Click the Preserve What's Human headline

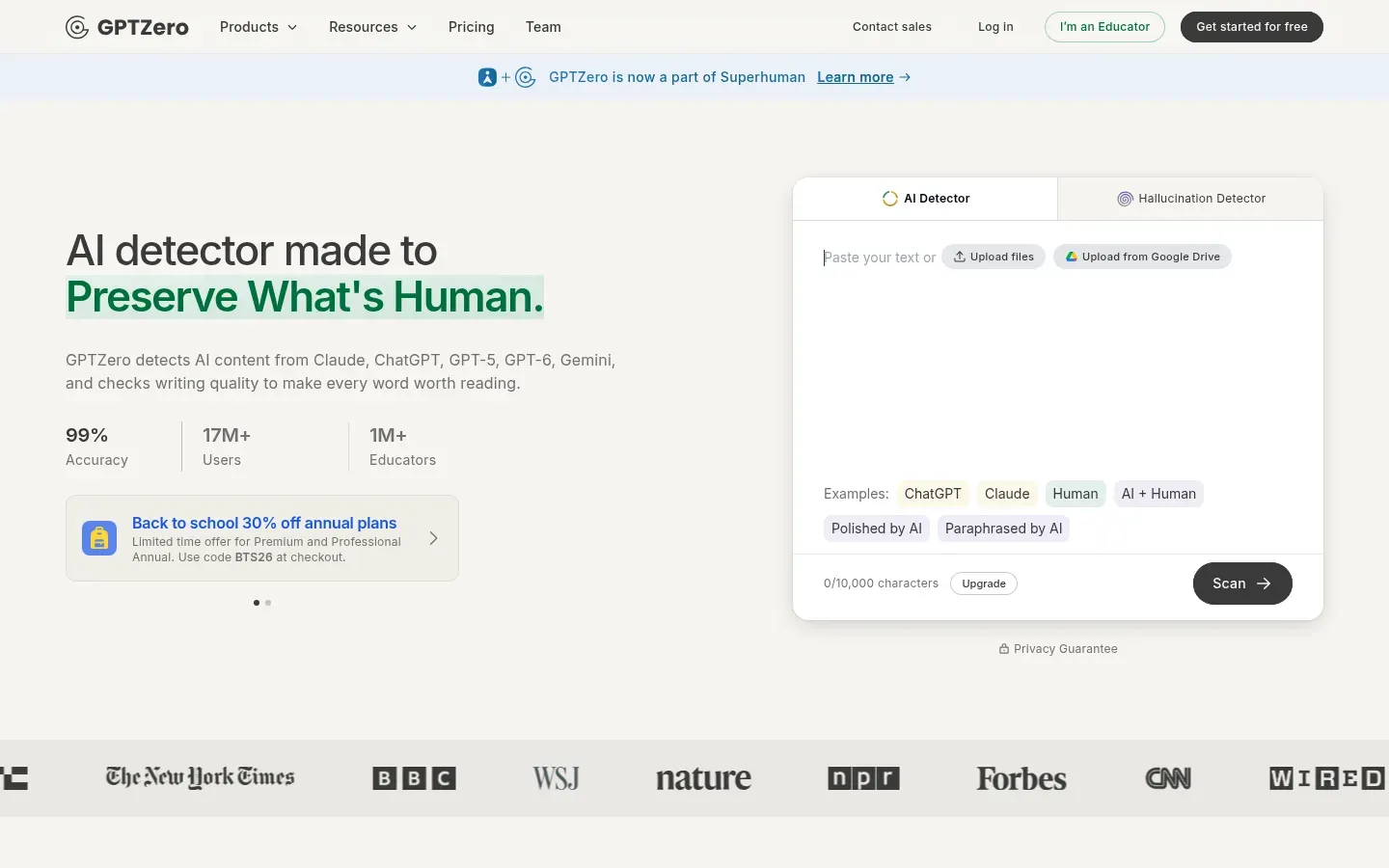pyautogui.click(x=305, y=297)
